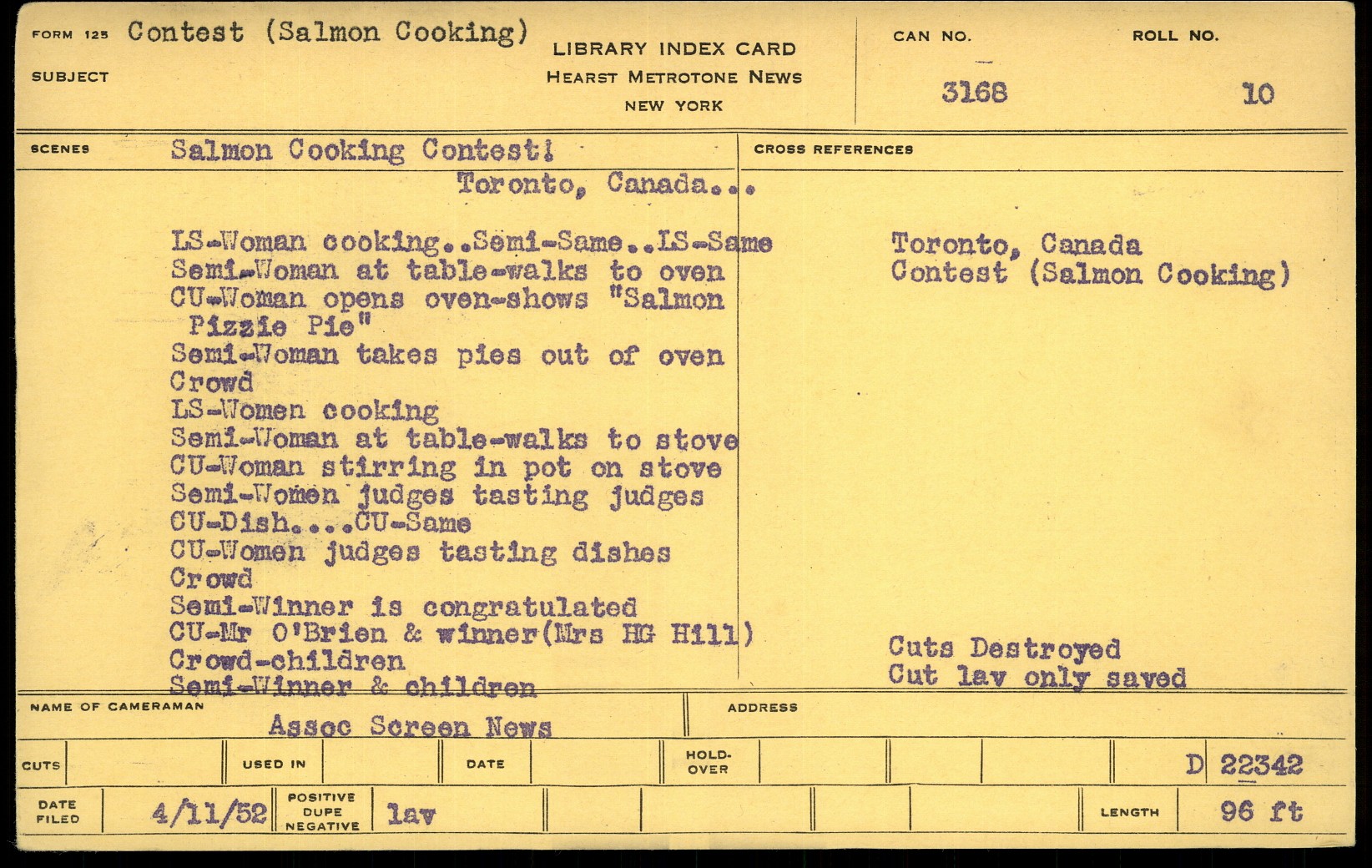This screenshot has width=1372, height=868.
Task: Click the D 22342 number
Action: [x=1243, y=765]
